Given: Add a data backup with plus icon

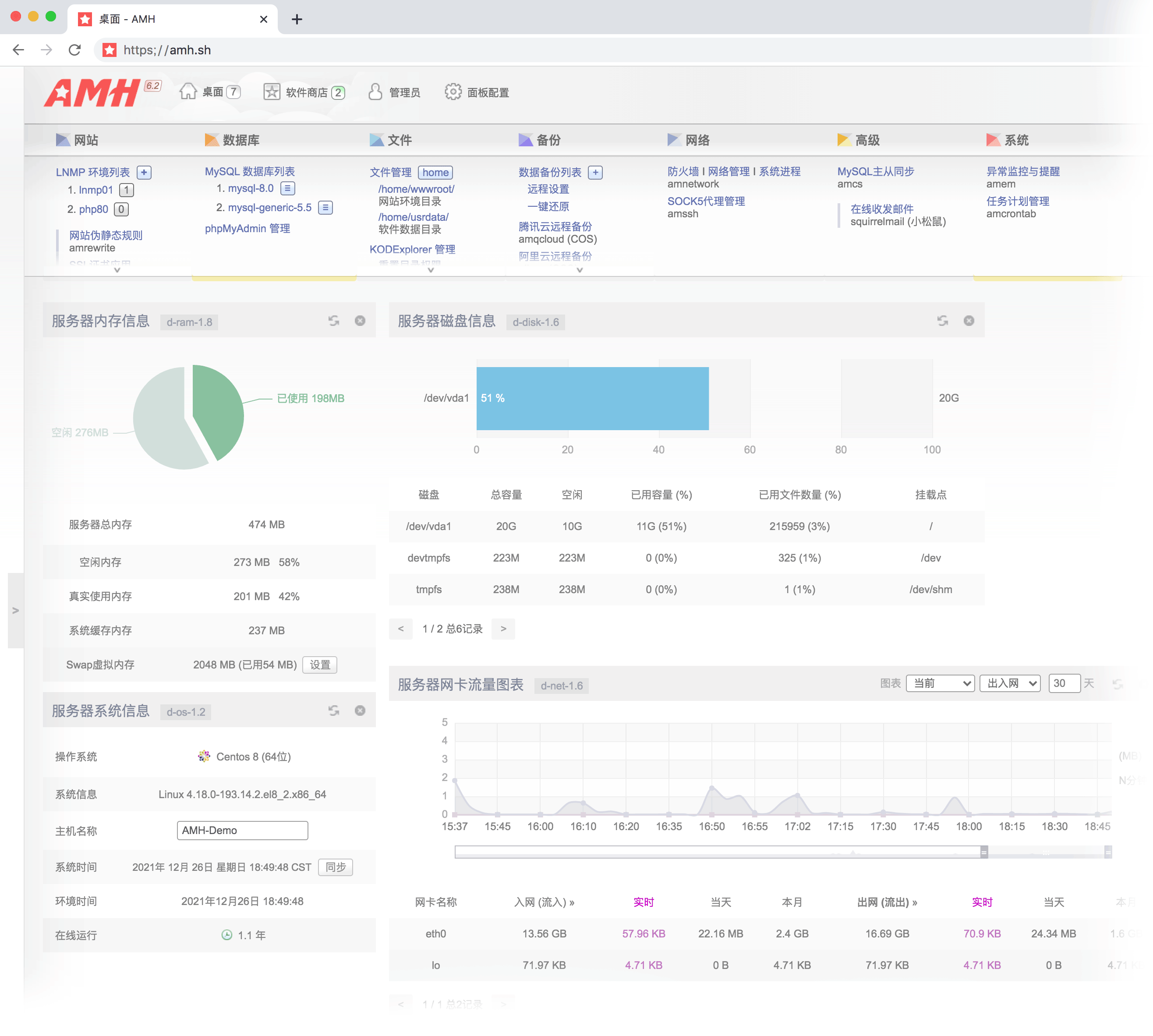Looking at the screenshot, I should (596, 173).
